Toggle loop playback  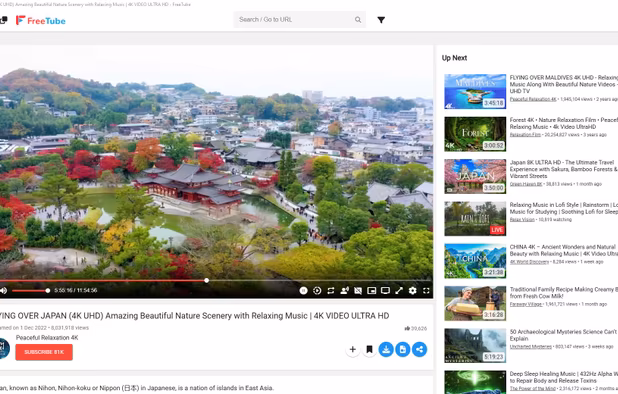click(331, 291)
